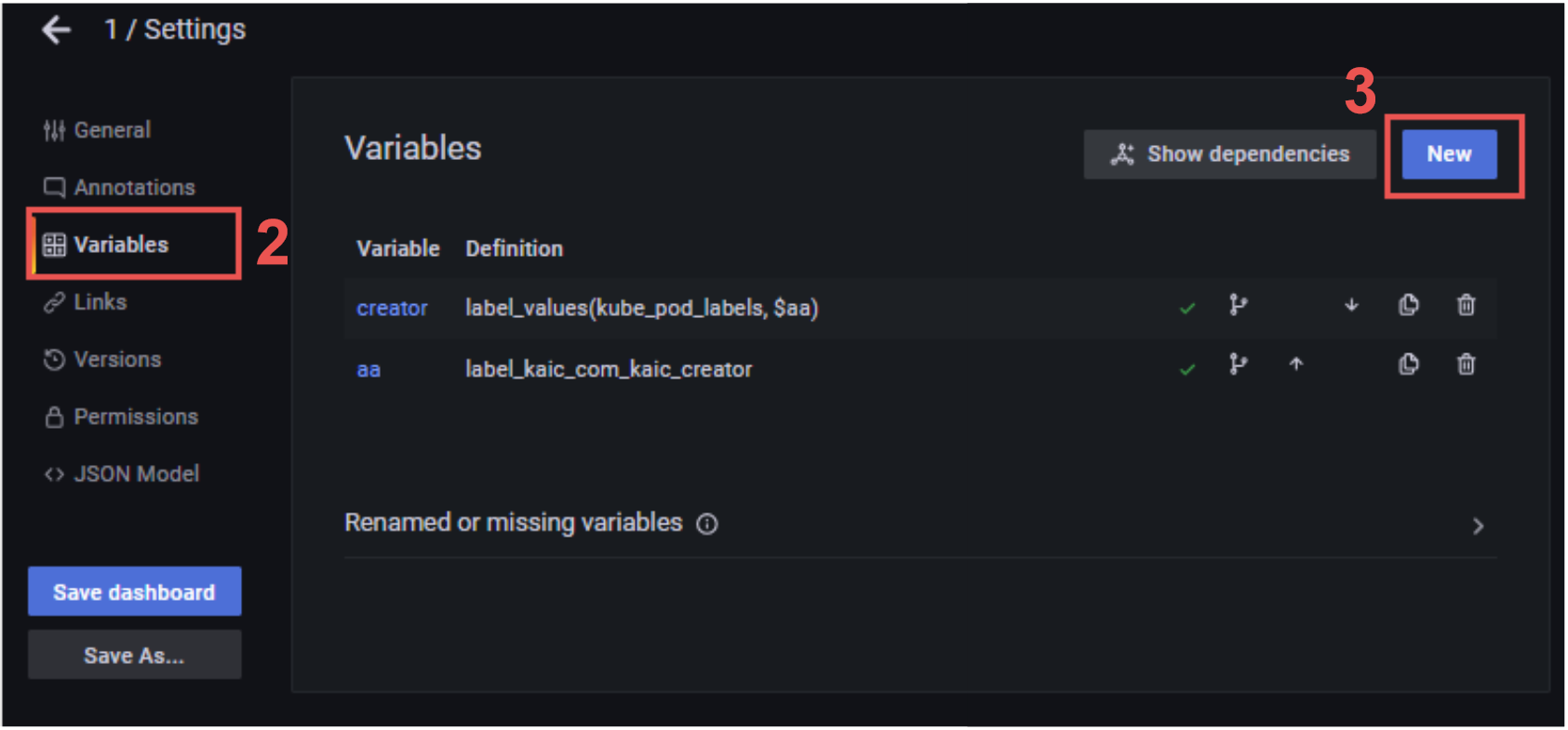Expand the Renamed or missing variables section
Screen dimensions: 1568x730
click(1478, 526)
